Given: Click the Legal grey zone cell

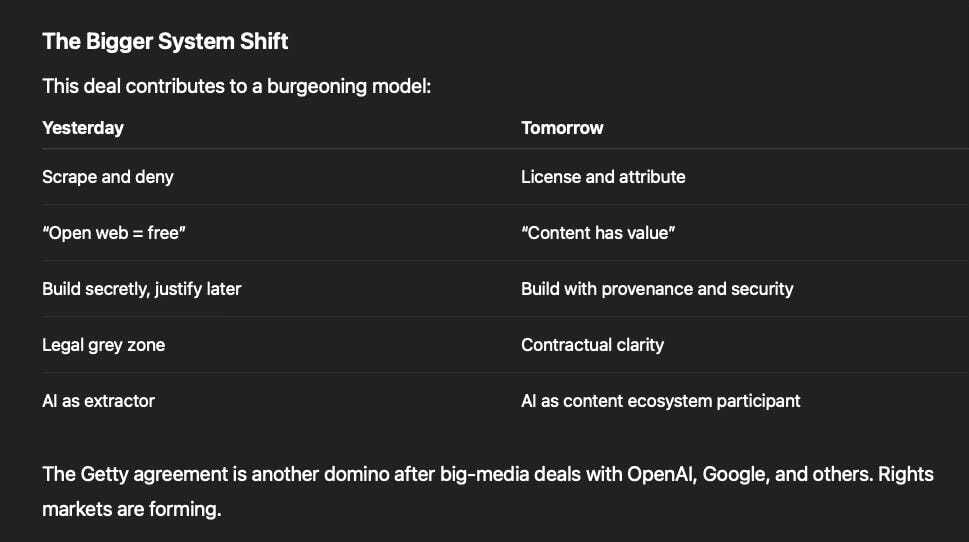Looking at the screenshot, I should (103, 345).
